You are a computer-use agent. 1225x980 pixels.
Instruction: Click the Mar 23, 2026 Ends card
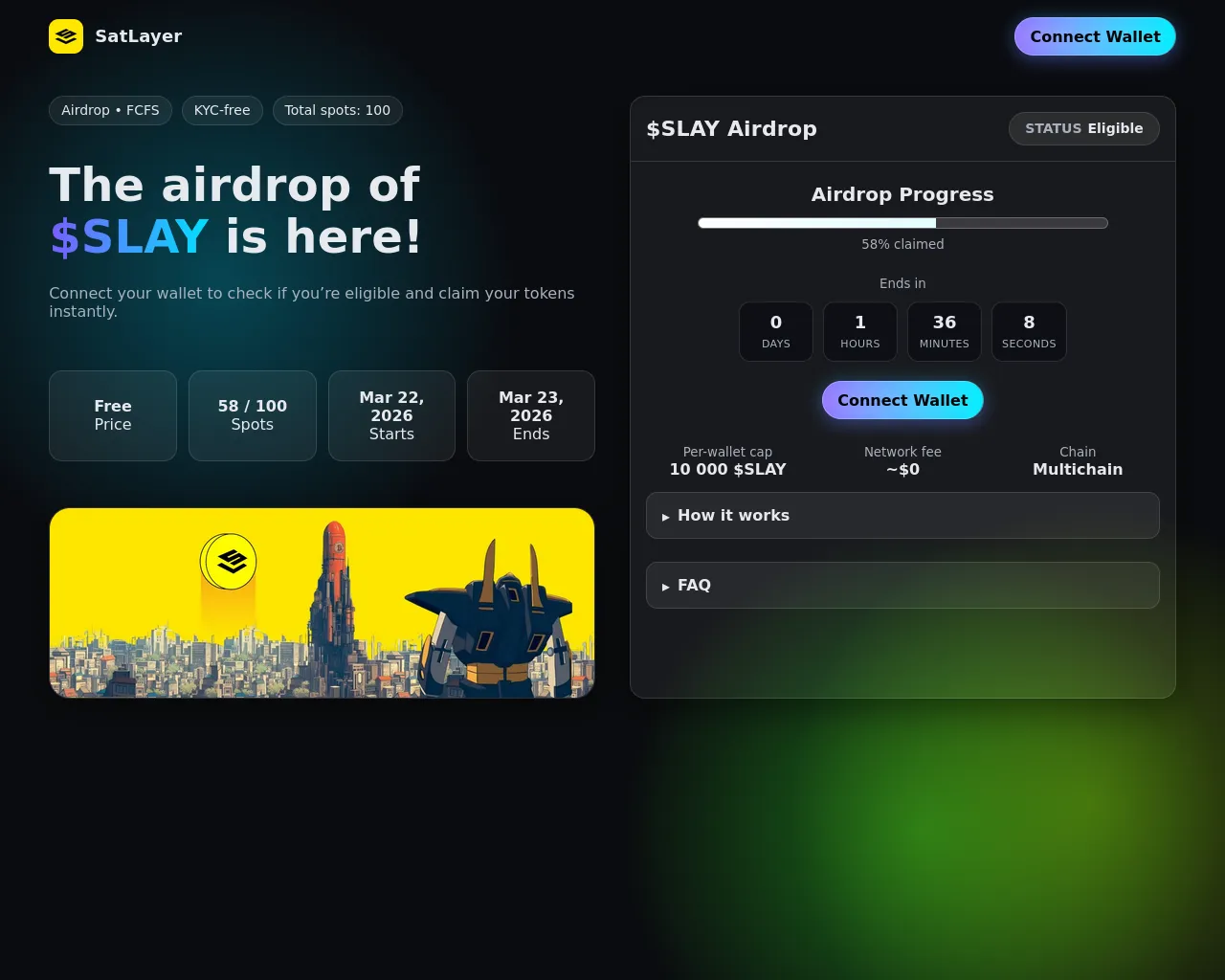[x=531, y=415]
